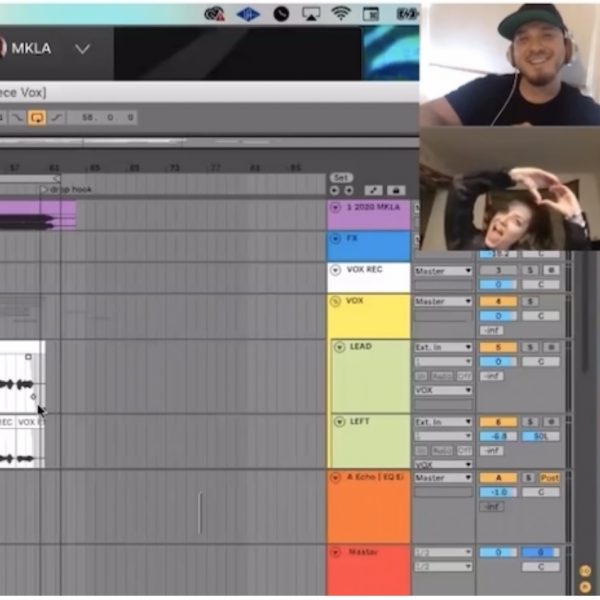Open LEAD input type Ext. In dropdown
600x600 pixels.
point(443,347)
